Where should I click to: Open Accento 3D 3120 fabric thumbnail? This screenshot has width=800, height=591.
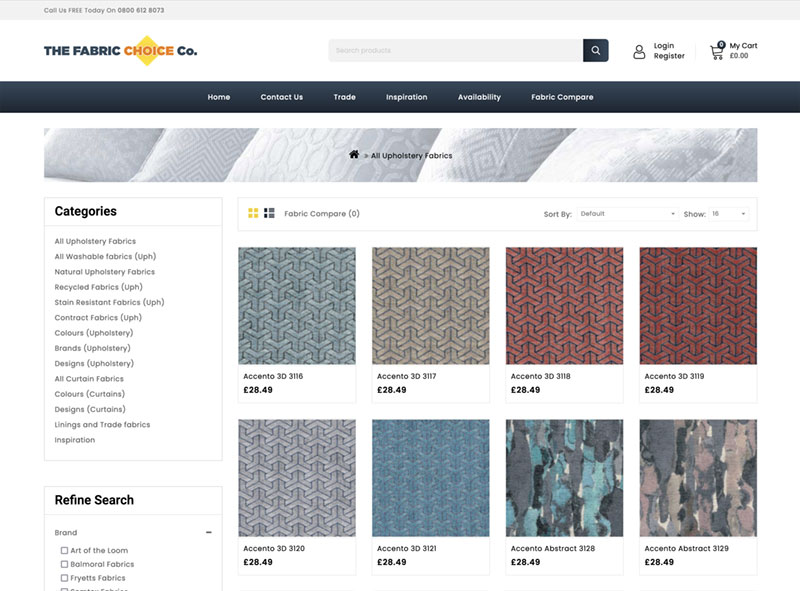point(297,478)
